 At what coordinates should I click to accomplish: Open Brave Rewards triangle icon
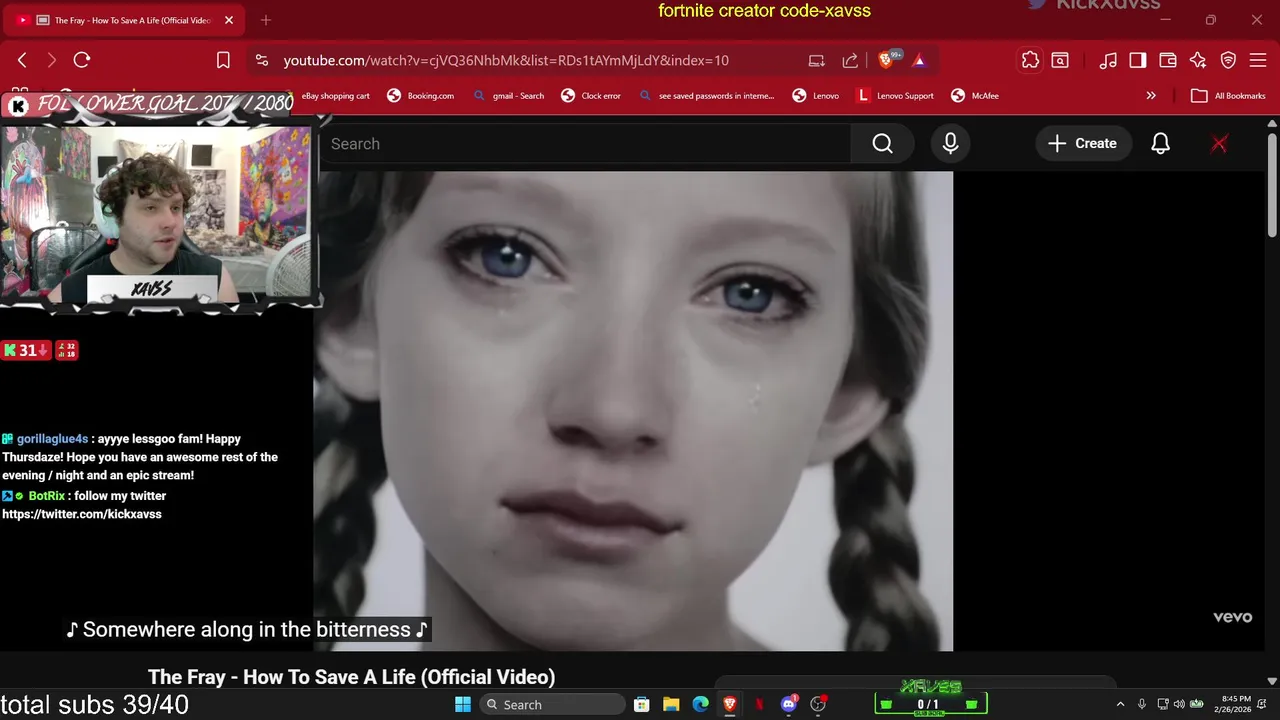tap(919, 60)
